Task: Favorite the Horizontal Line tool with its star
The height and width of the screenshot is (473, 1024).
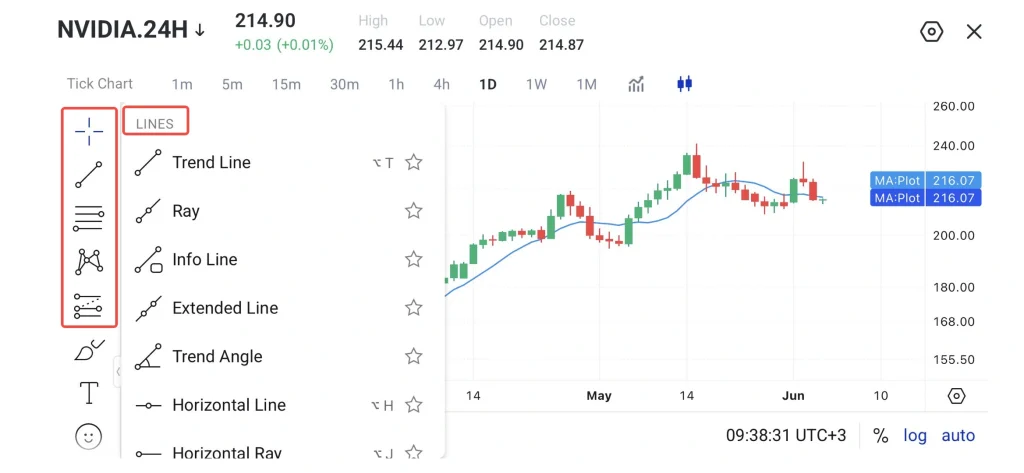Action: click(x=413, y=405)
